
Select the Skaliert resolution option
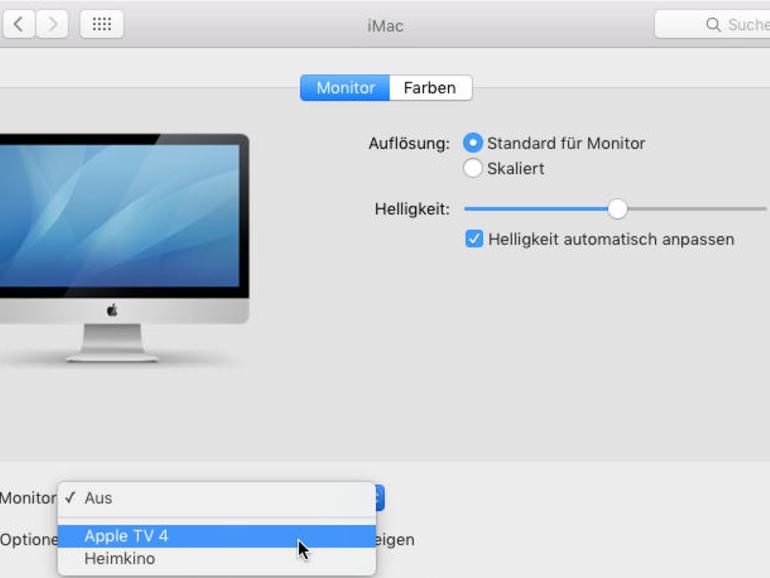click(472, 168)
